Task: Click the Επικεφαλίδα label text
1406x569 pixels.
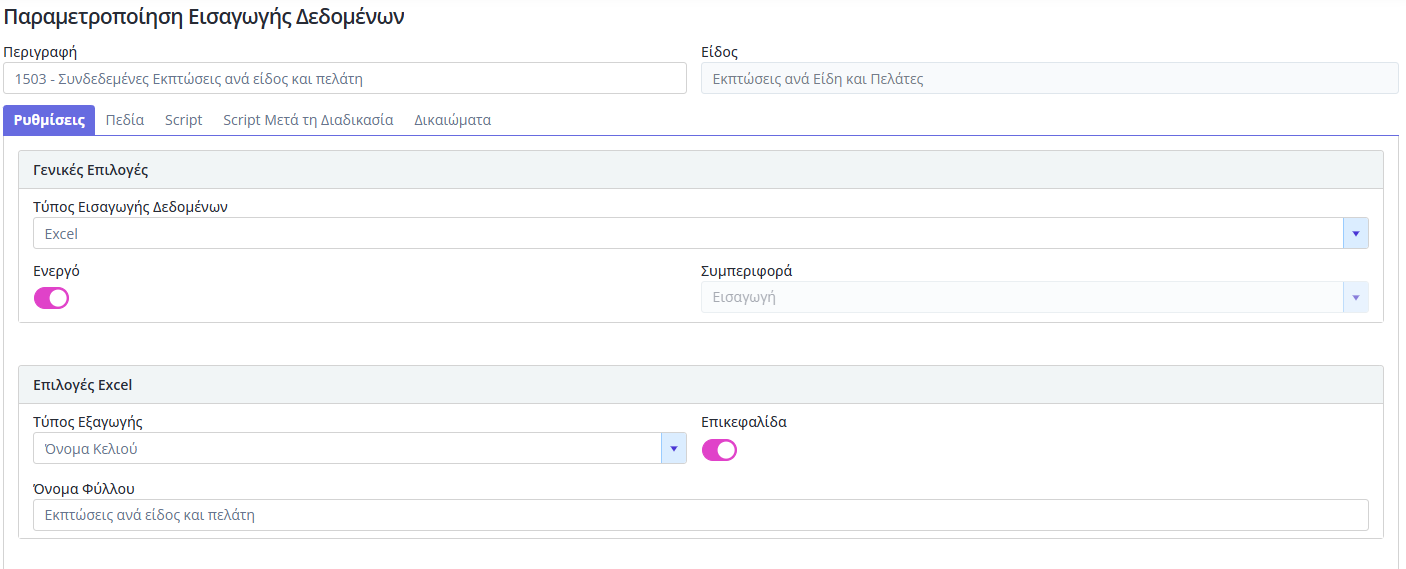Action: (744, 422)
